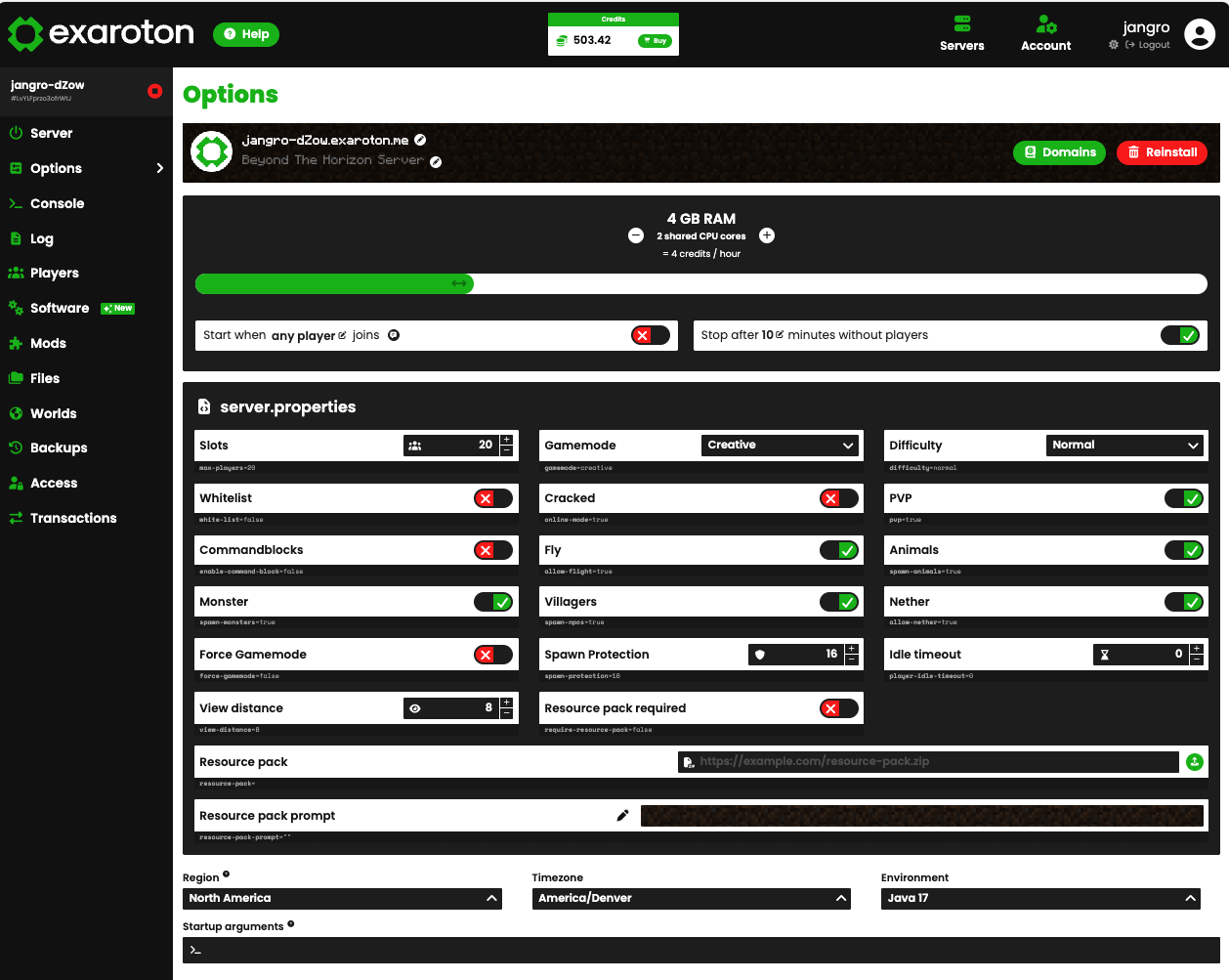Edit server address pencil icon

click(420, 140)
